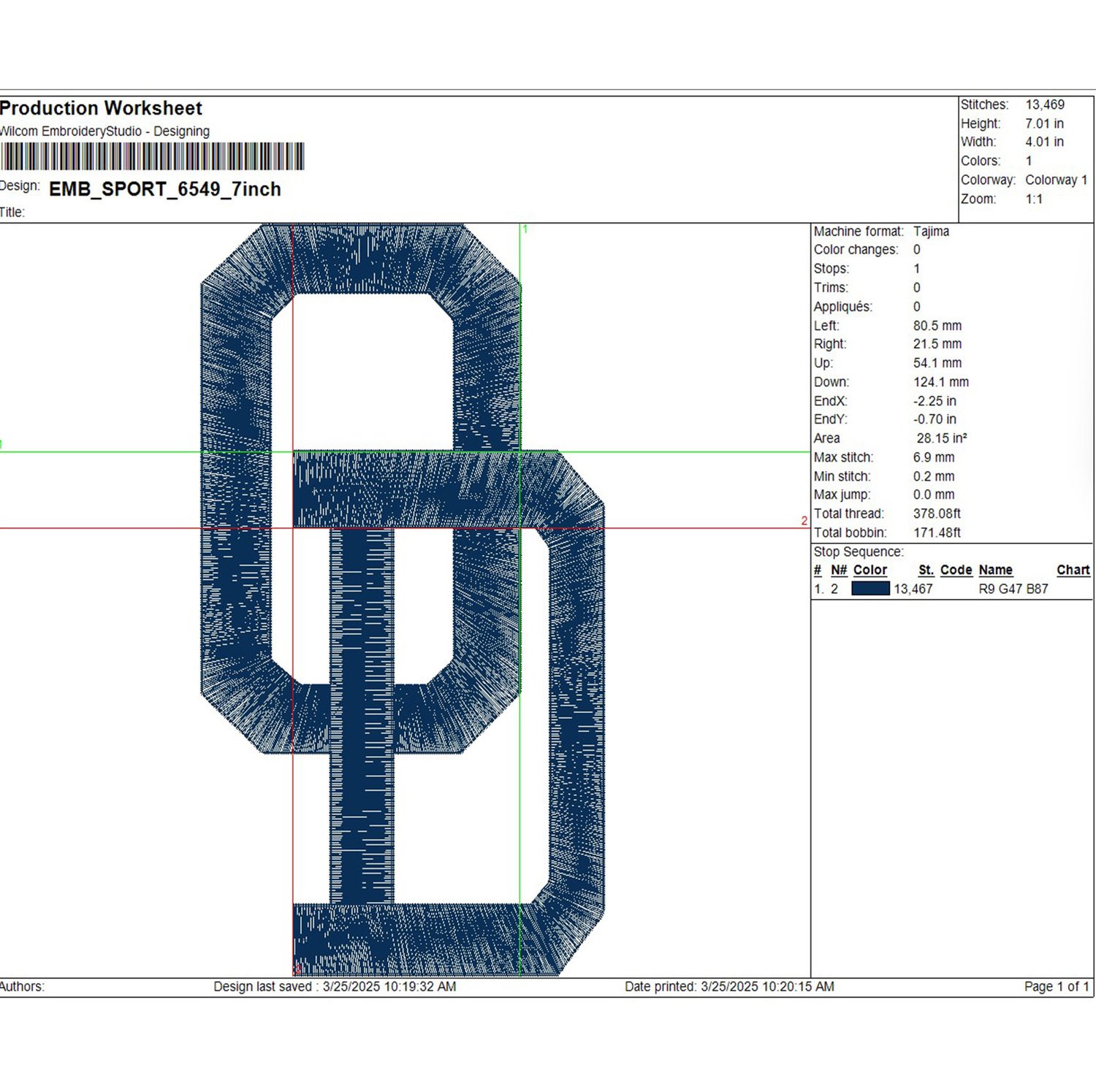Viewport: 1096px width, 1092px height.
Task: Click the Color changes label
Action: pos(856,250)
